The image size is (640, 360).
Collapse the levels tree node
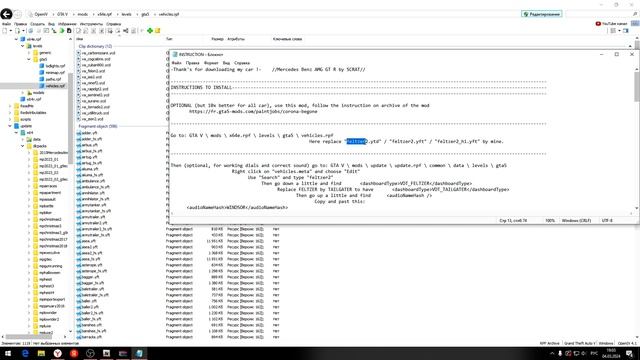coord(23,46)
